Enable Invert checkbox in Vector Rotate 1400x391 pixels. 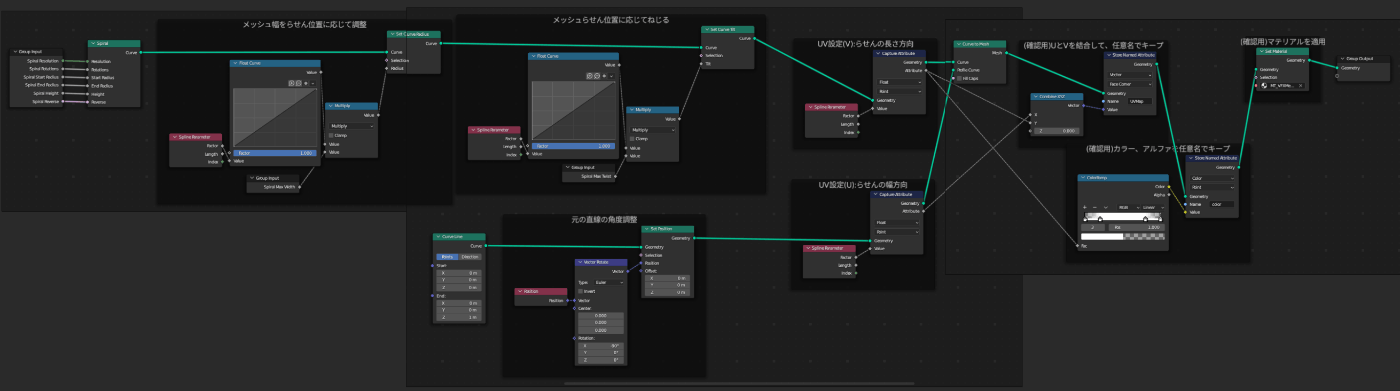point(581,291)
